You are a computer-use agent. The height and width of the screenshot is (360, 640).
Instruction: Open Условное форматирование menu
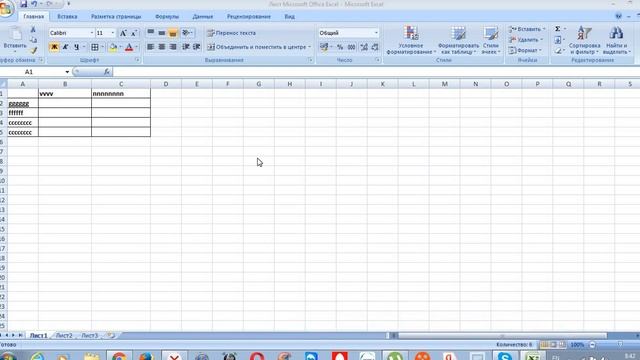(411, 40)
